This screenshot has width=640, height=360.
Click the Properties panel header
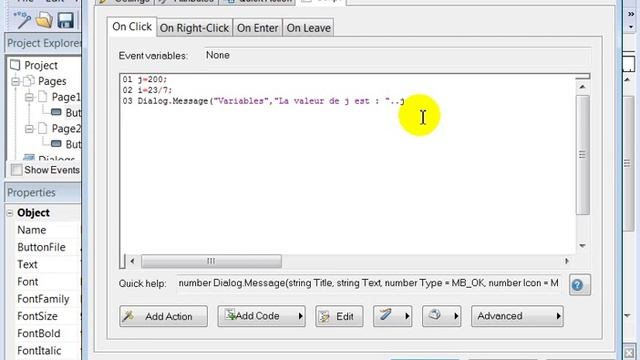pyautogui.click(x=43, y=193)
